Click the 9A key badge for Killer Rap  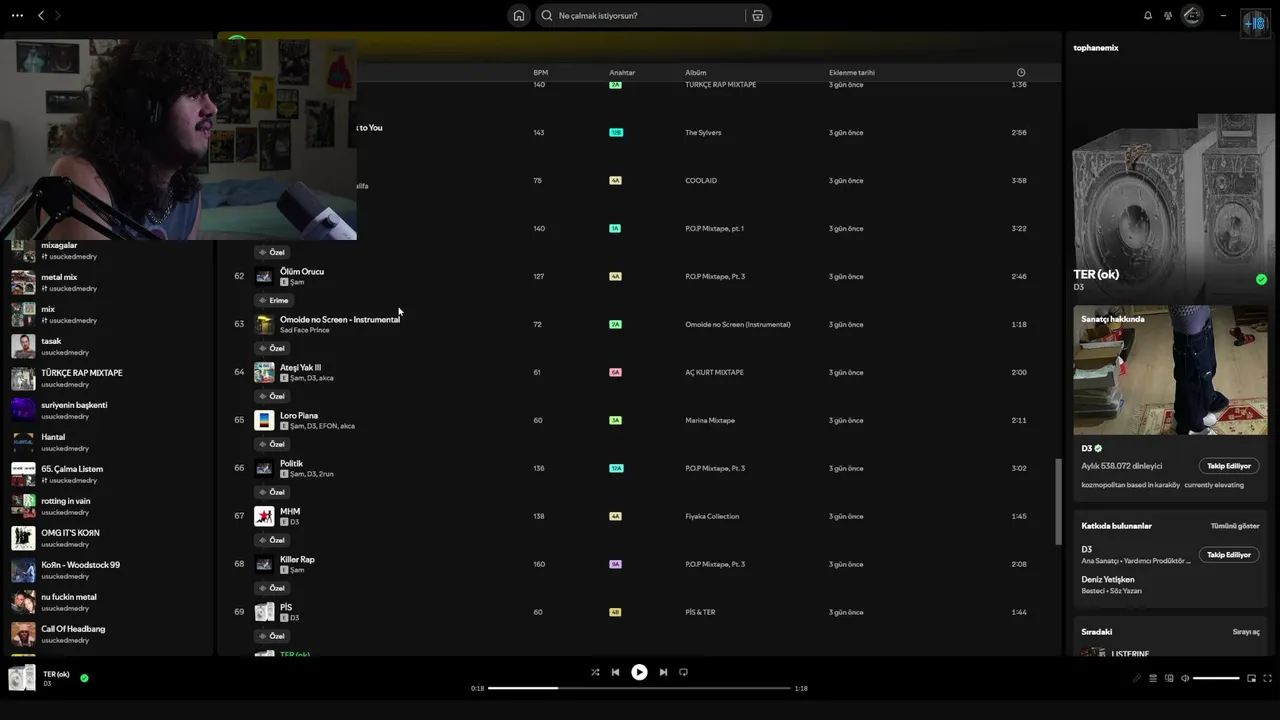tap(616, 565)
